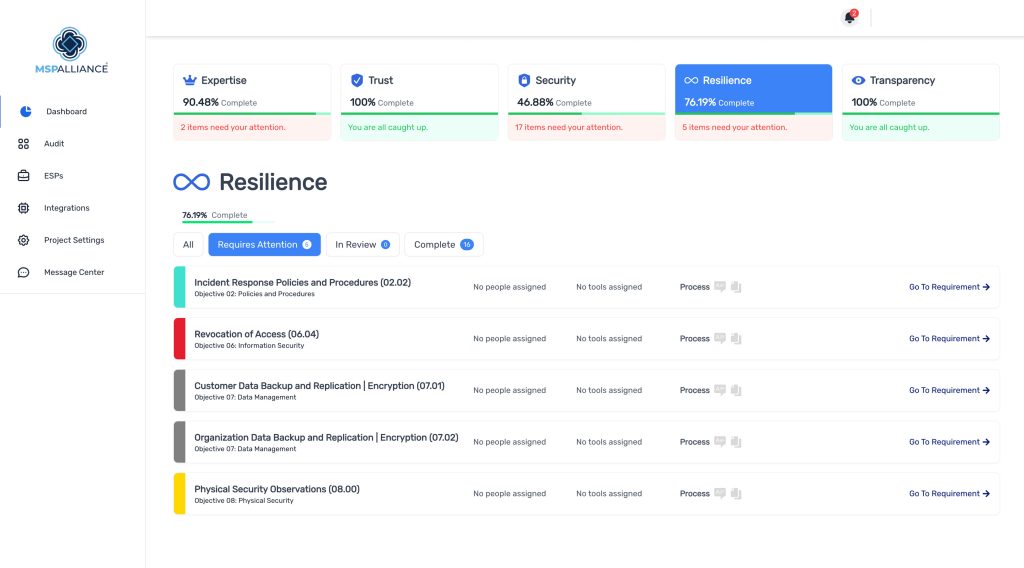Image resolution: width=1024 pixels, height=568 pixels.
Task: Select the Dashboard menu item
Action: [66, 112]
